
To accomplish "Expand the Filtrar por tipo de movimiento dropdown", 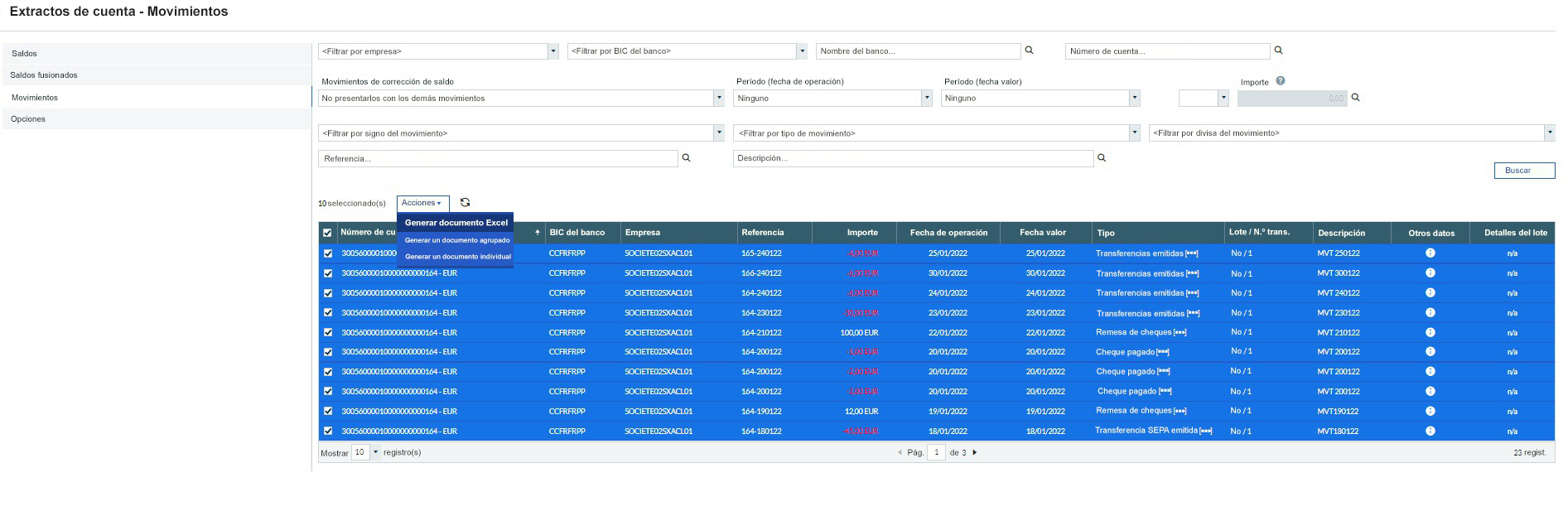I will [936, 133].
